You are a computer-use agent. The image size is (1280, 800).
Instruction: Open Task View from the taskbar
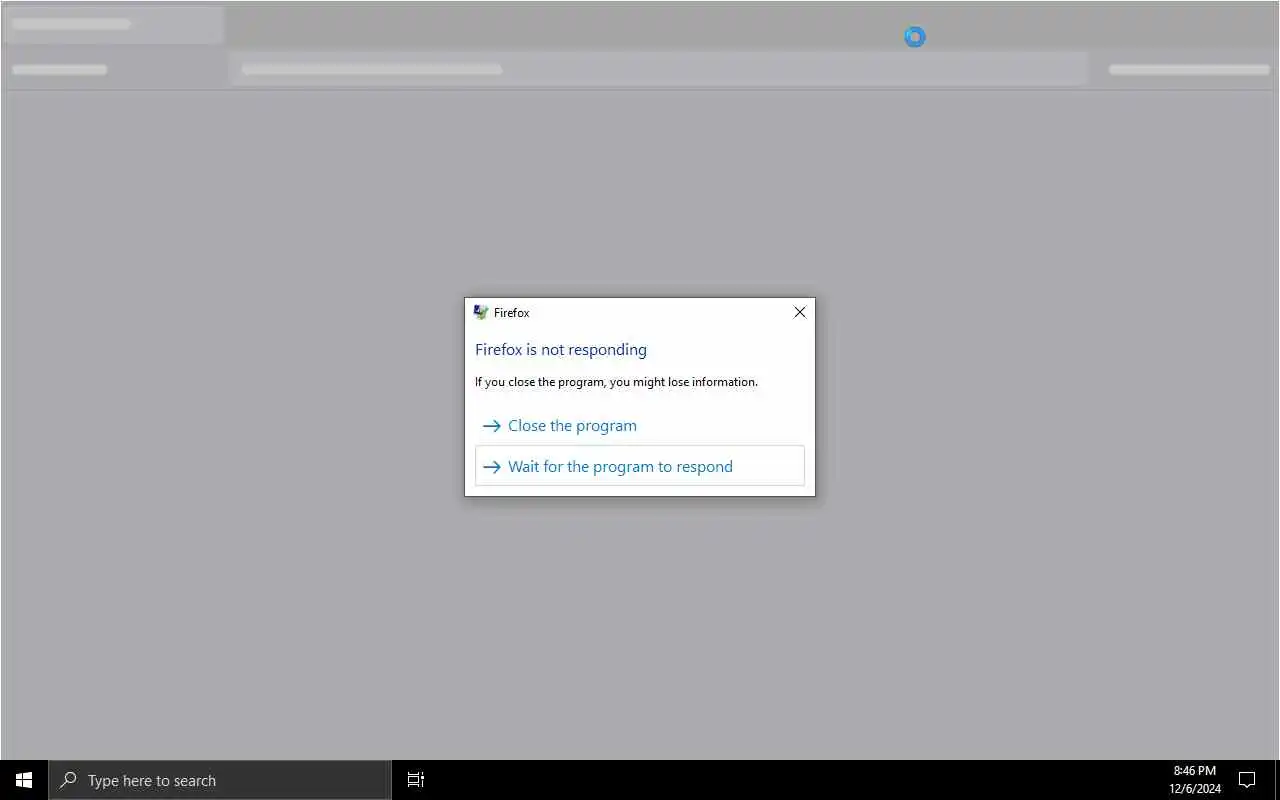click(x=416, y=780)
